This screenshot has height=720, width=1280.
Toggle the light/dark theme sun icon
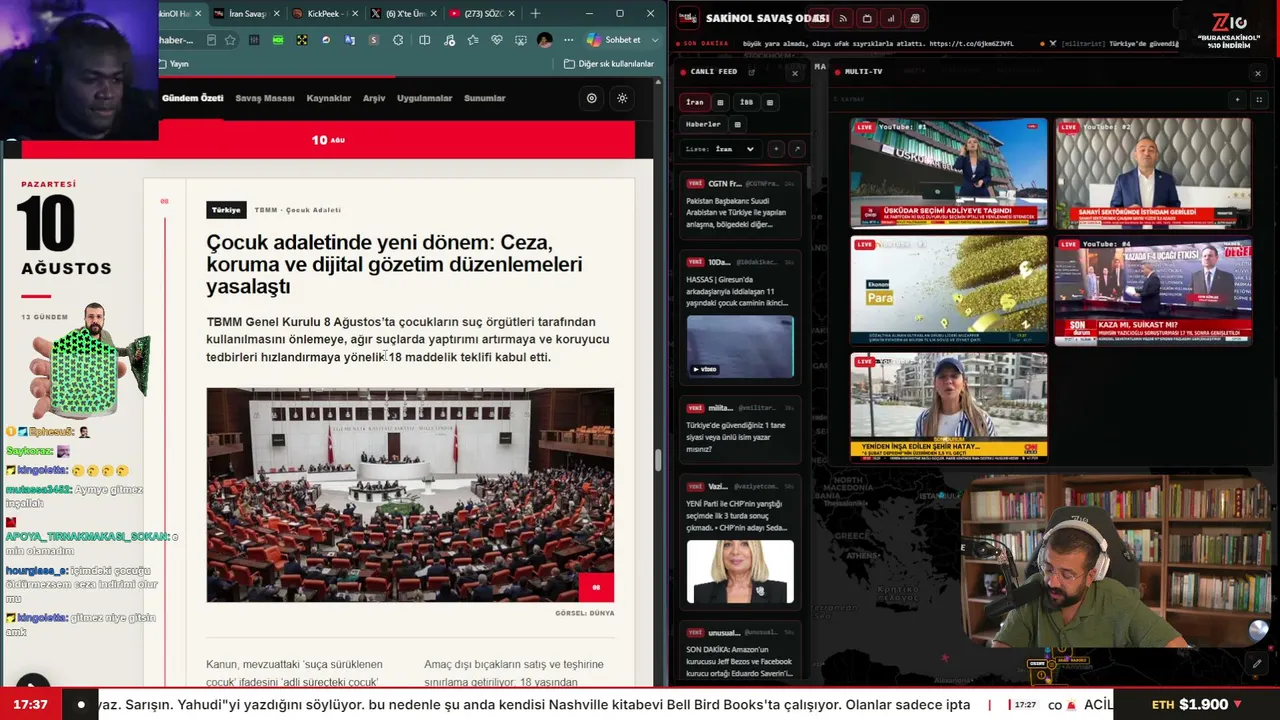point(622,98)
